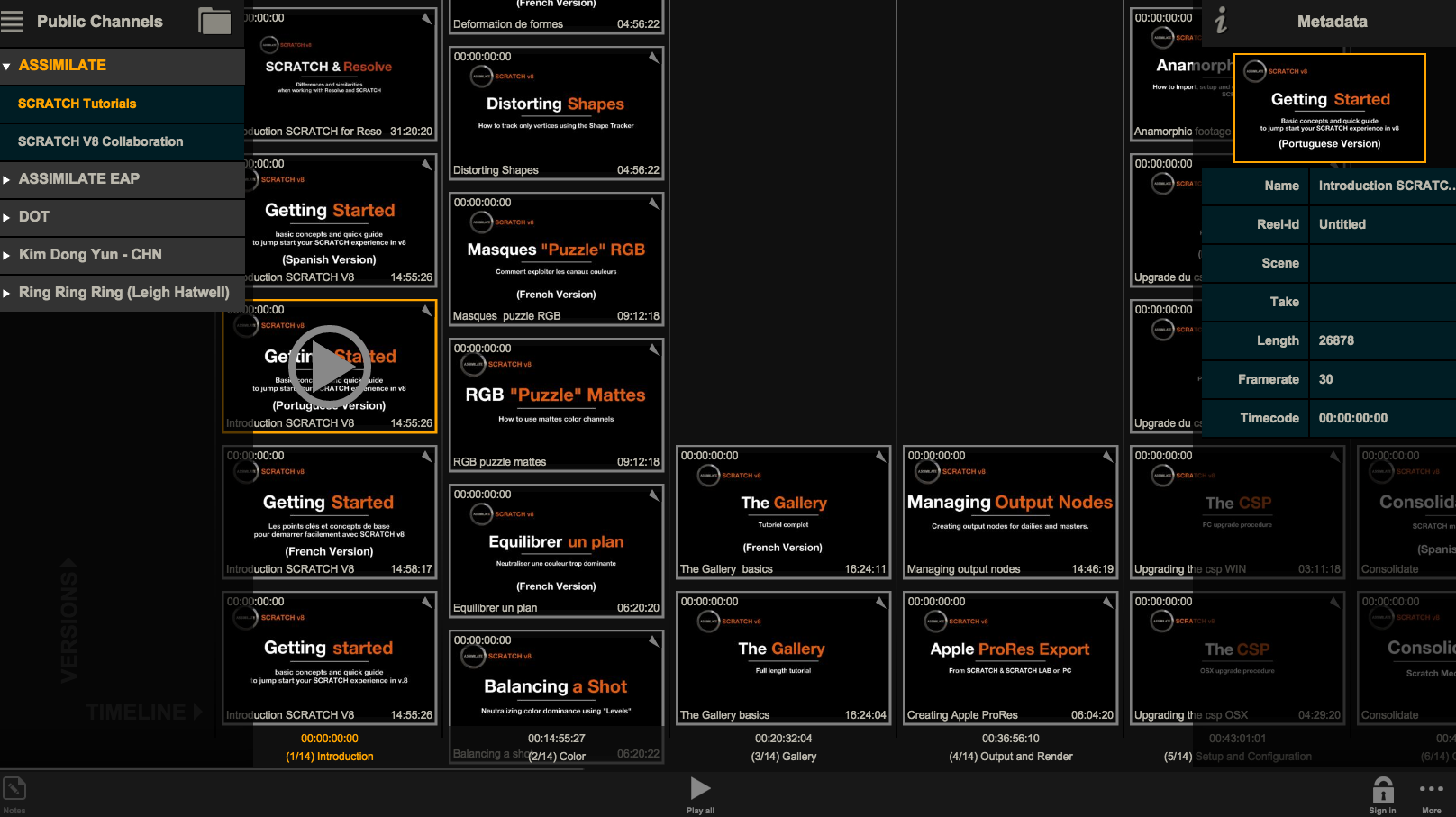Open Deformation de formes thumbnail
The height and width of the screenshot is (817, 1456).
(557, 17)
